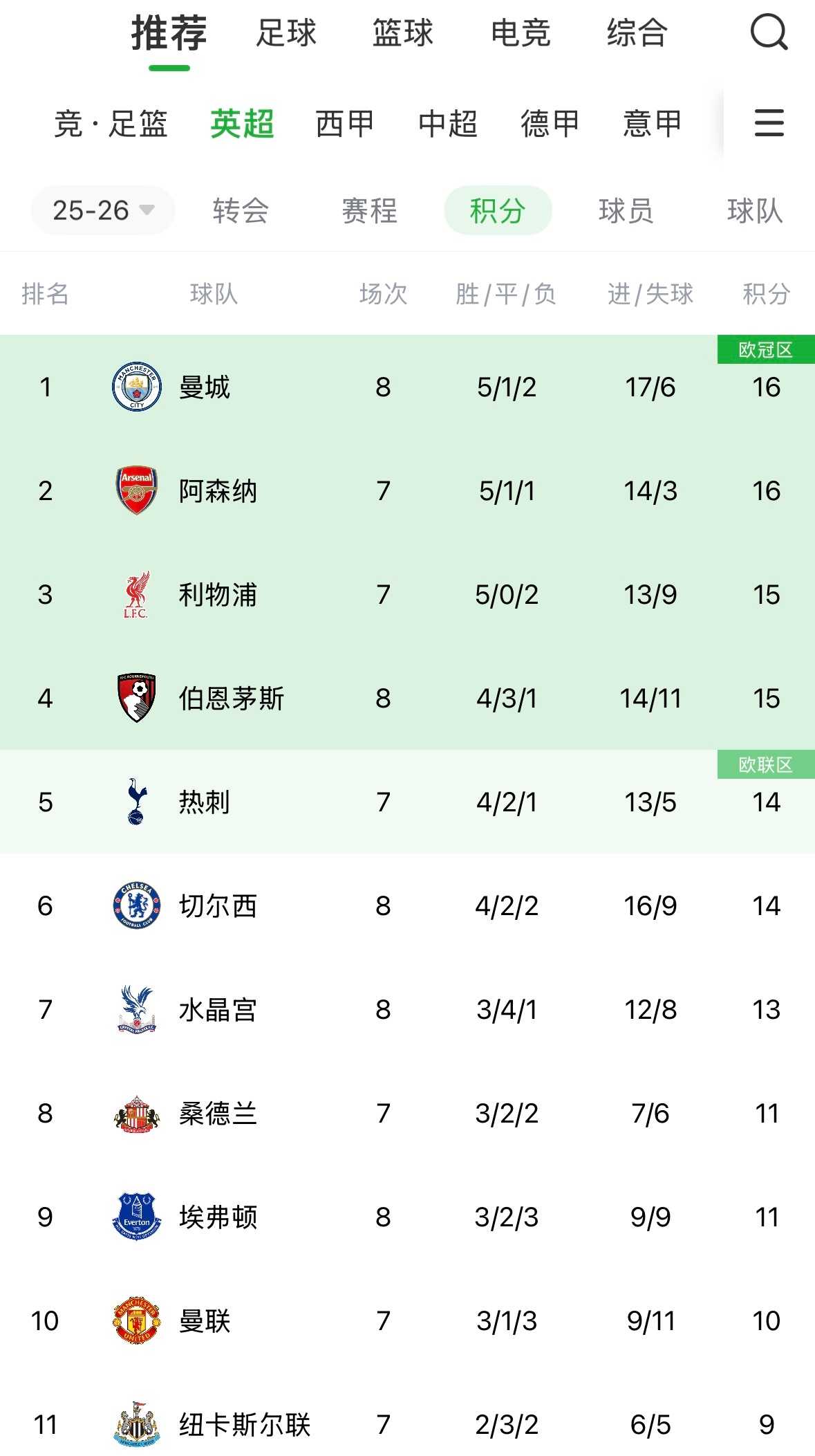The width and height of the screenshot is (815, 1456).
Task: Tap the Manchester United crest
Action: pyautogui.click(x=137, y=1320)
